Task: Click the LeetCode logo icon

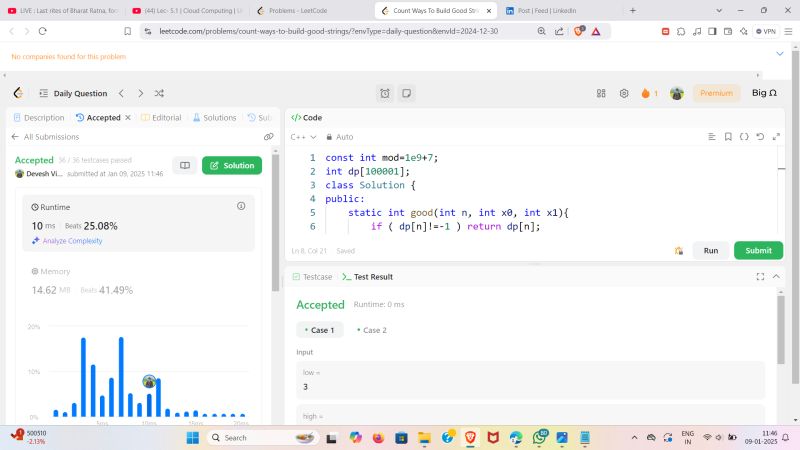Action: 18,93
